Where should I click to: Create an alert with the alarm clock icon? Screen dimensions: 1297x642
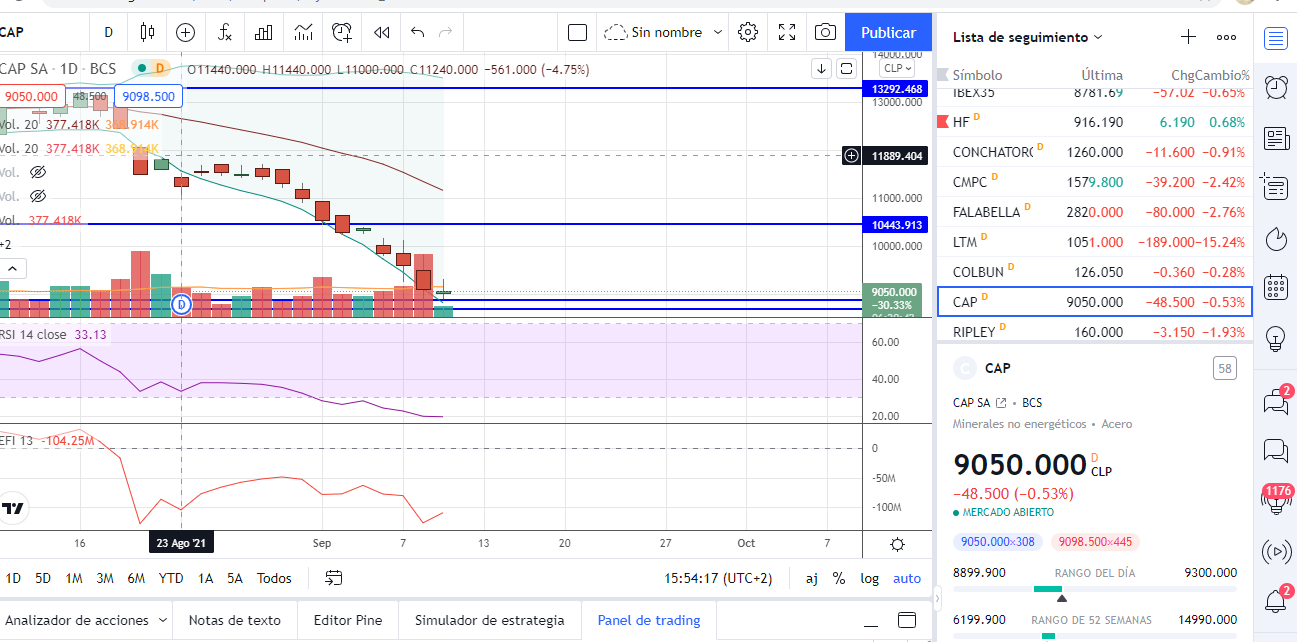(342, 32)
